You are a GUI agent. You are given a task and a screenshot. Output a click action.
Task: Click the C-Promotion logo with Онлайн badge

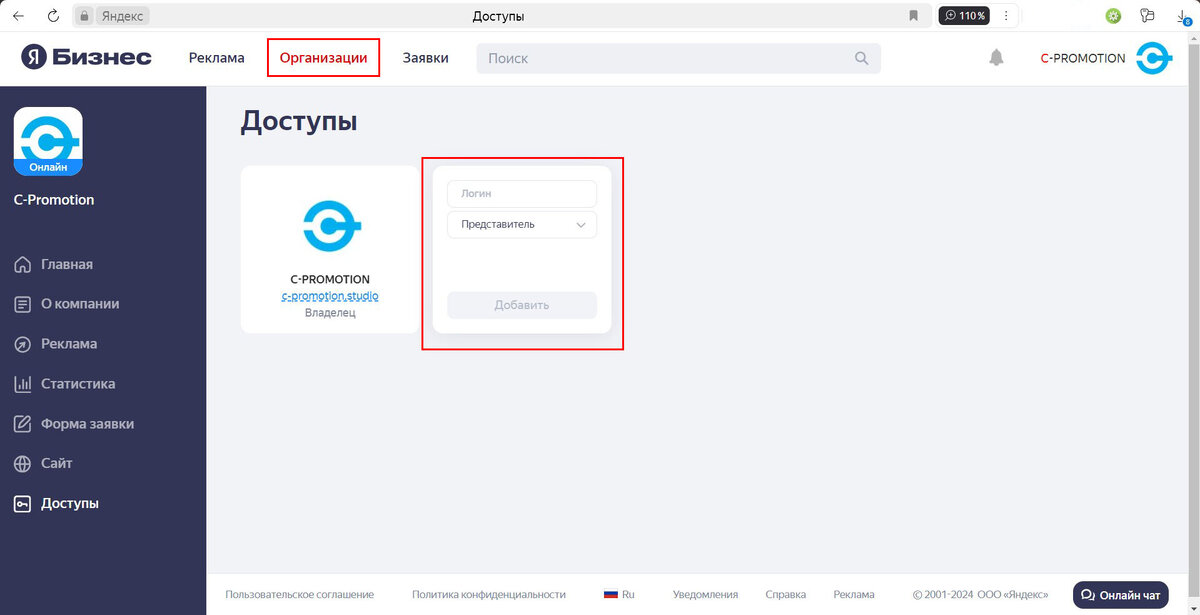47,140
